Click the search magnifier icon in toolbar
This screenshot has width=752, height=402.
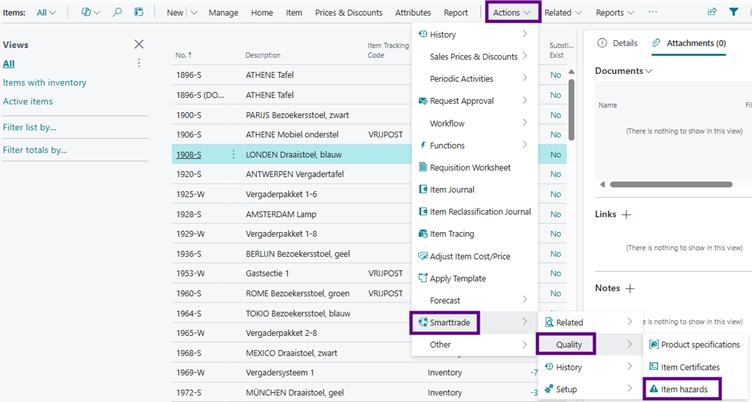pos(117,12)
